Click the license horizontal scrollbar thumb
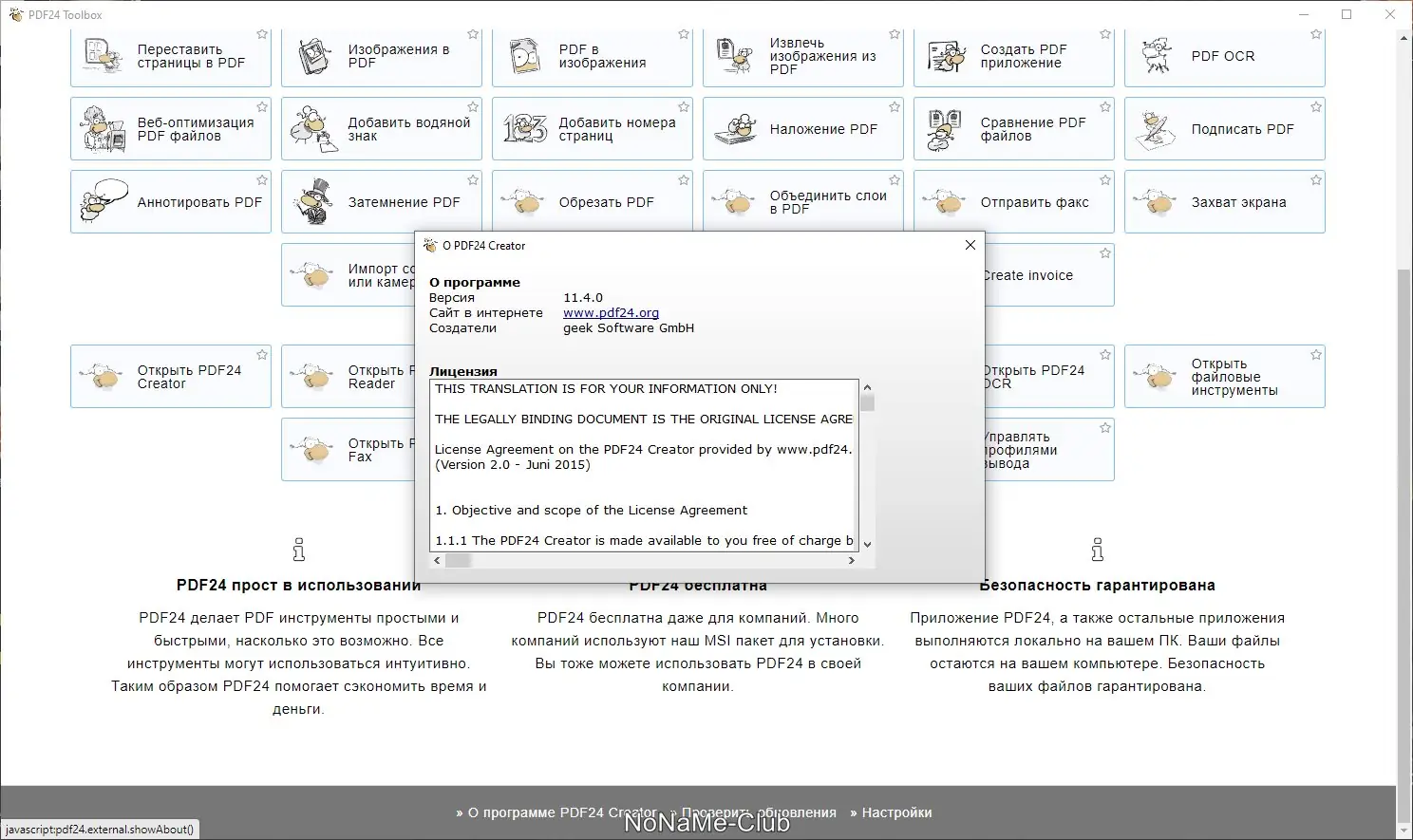Viewport: 1413px width, 840px height. pyautogui.click(x=459, y=561)
